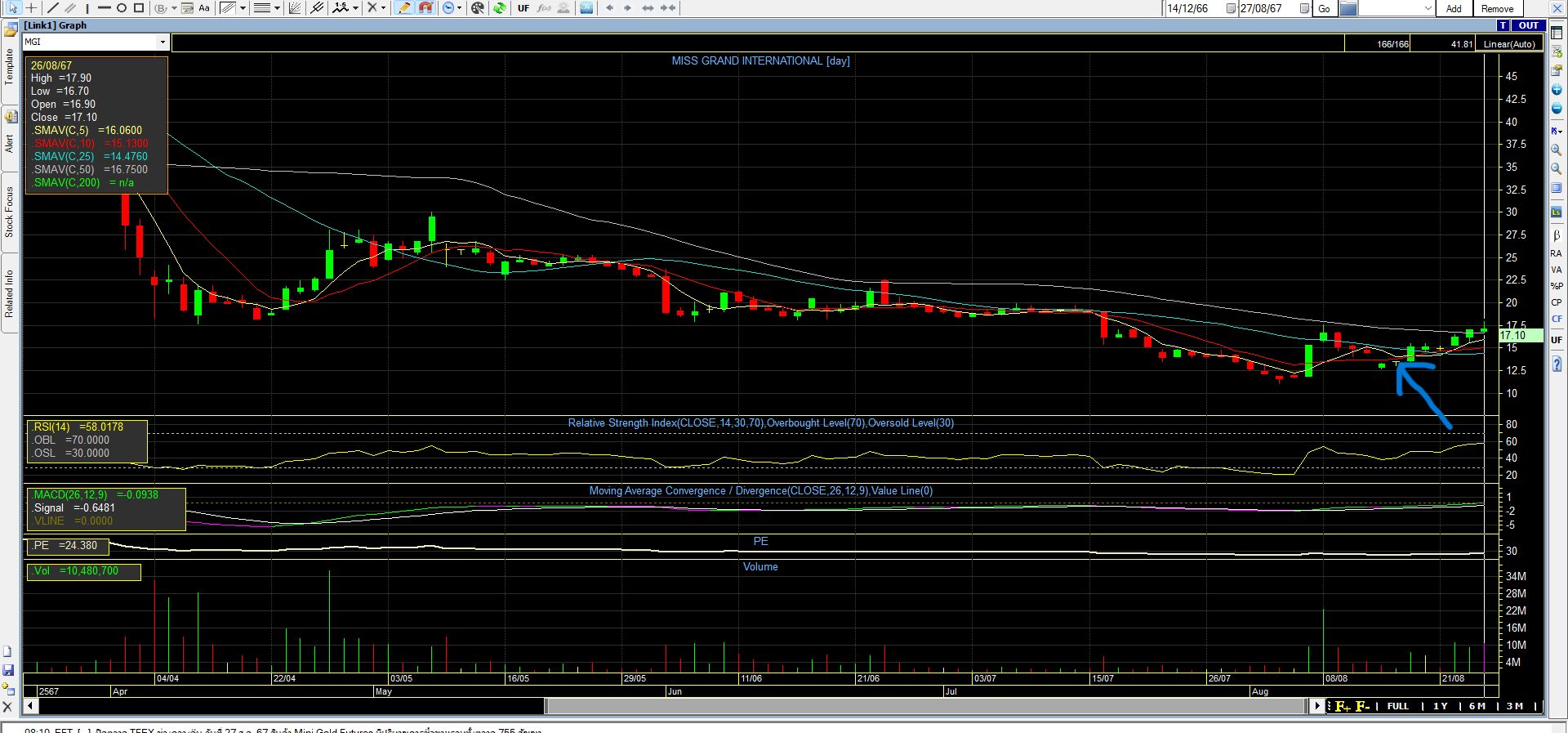The image size is (1568, 733).
Task: Click the SMAV(C,200) indicator label
Action: point(66,182)
